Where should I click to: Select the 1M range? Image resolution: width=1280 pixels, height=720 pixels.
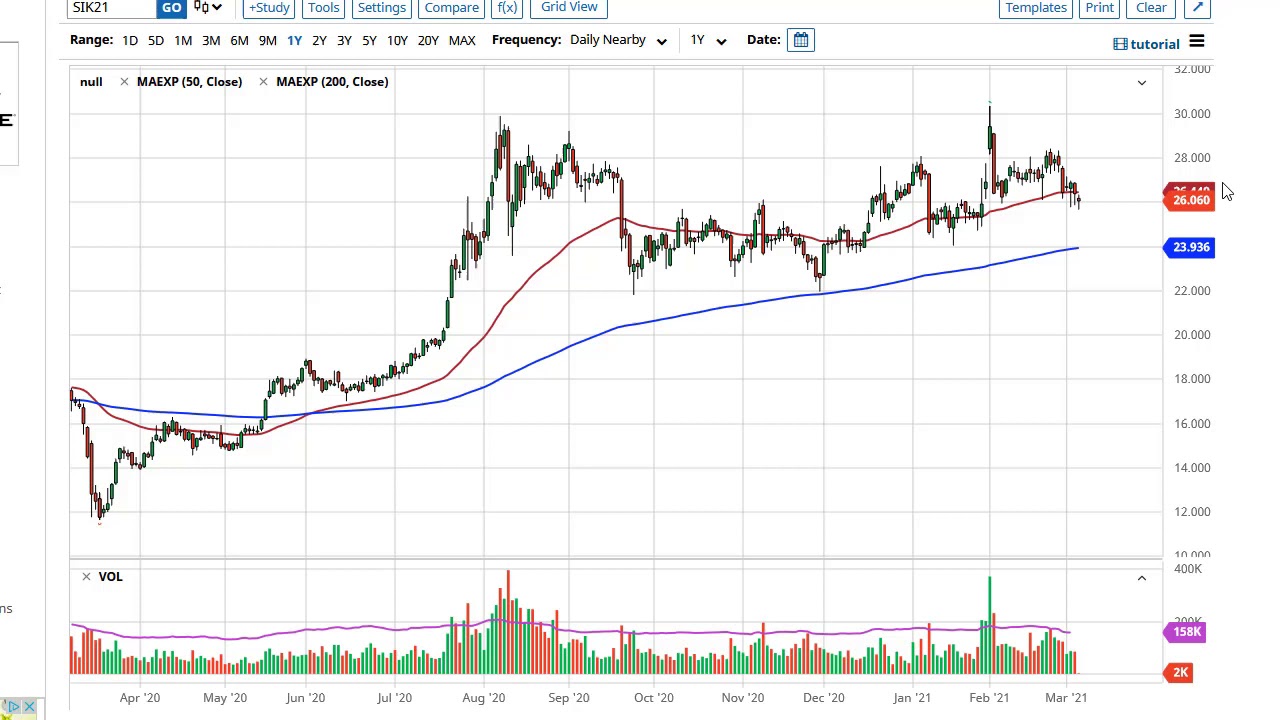pos(183,40)
